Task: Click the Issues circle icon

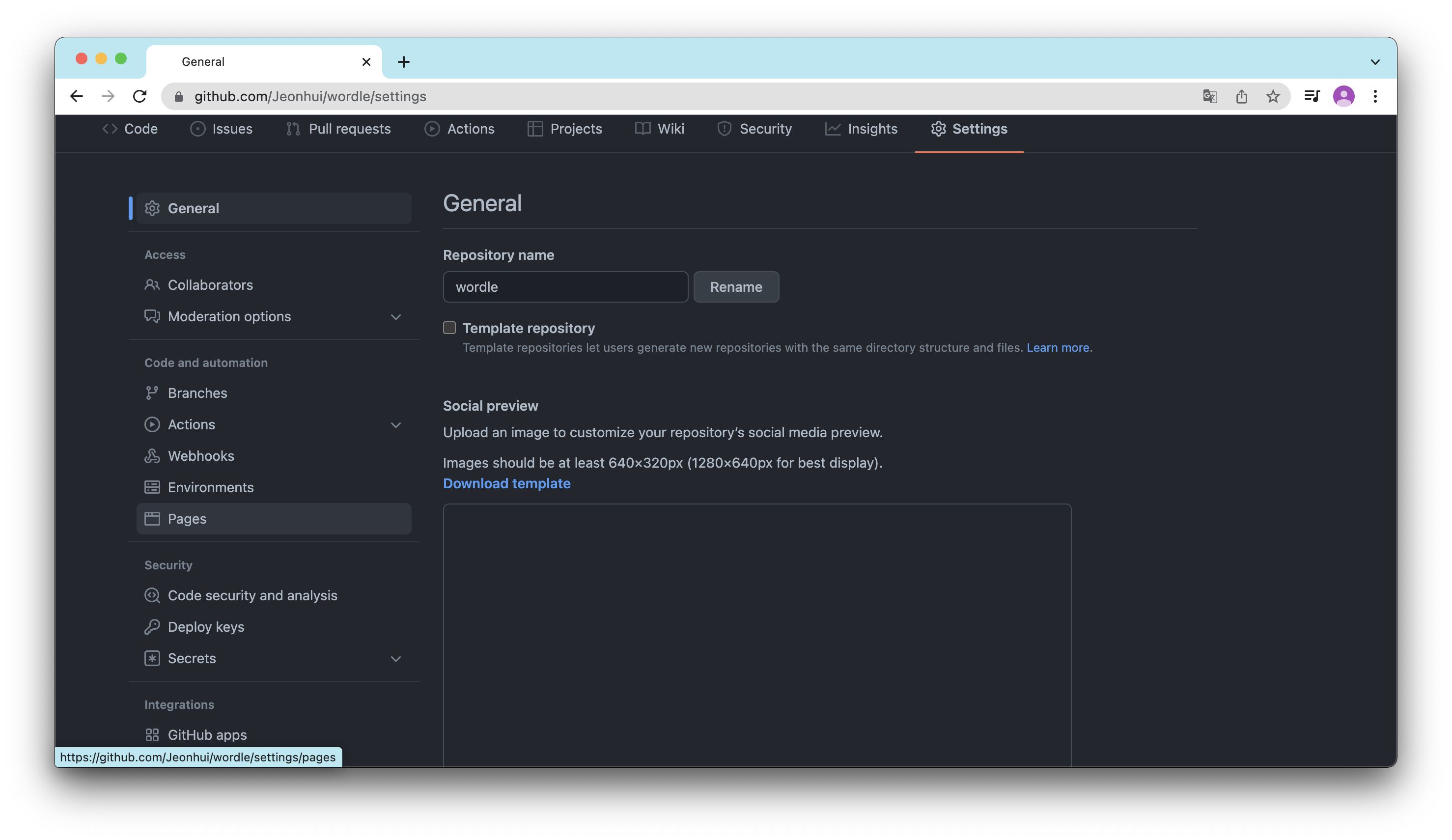Action: (197, 129)
